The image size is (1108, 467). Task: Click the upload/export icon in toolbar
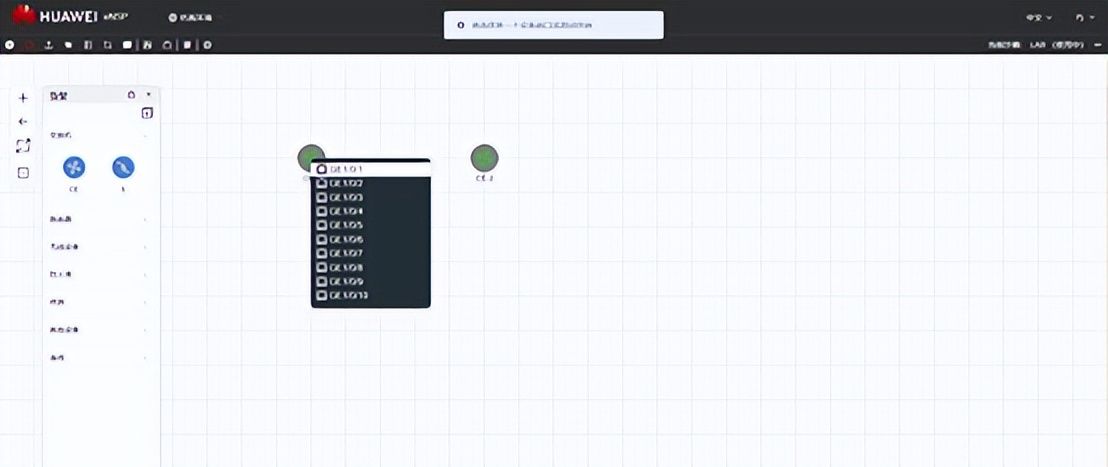tap(49, 45)
